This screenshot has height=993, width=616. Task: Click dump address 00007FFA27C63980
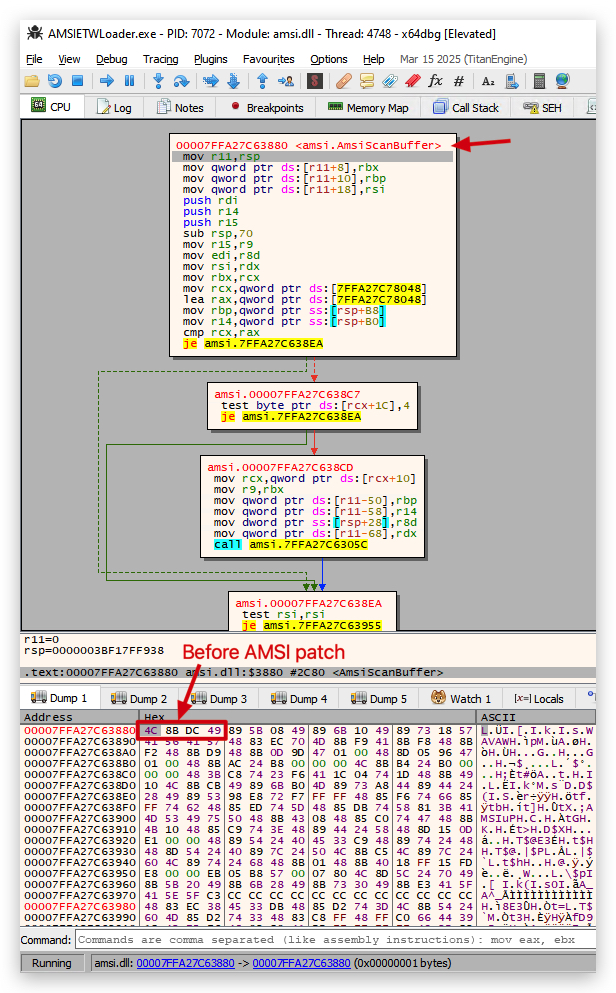[80, 906]
